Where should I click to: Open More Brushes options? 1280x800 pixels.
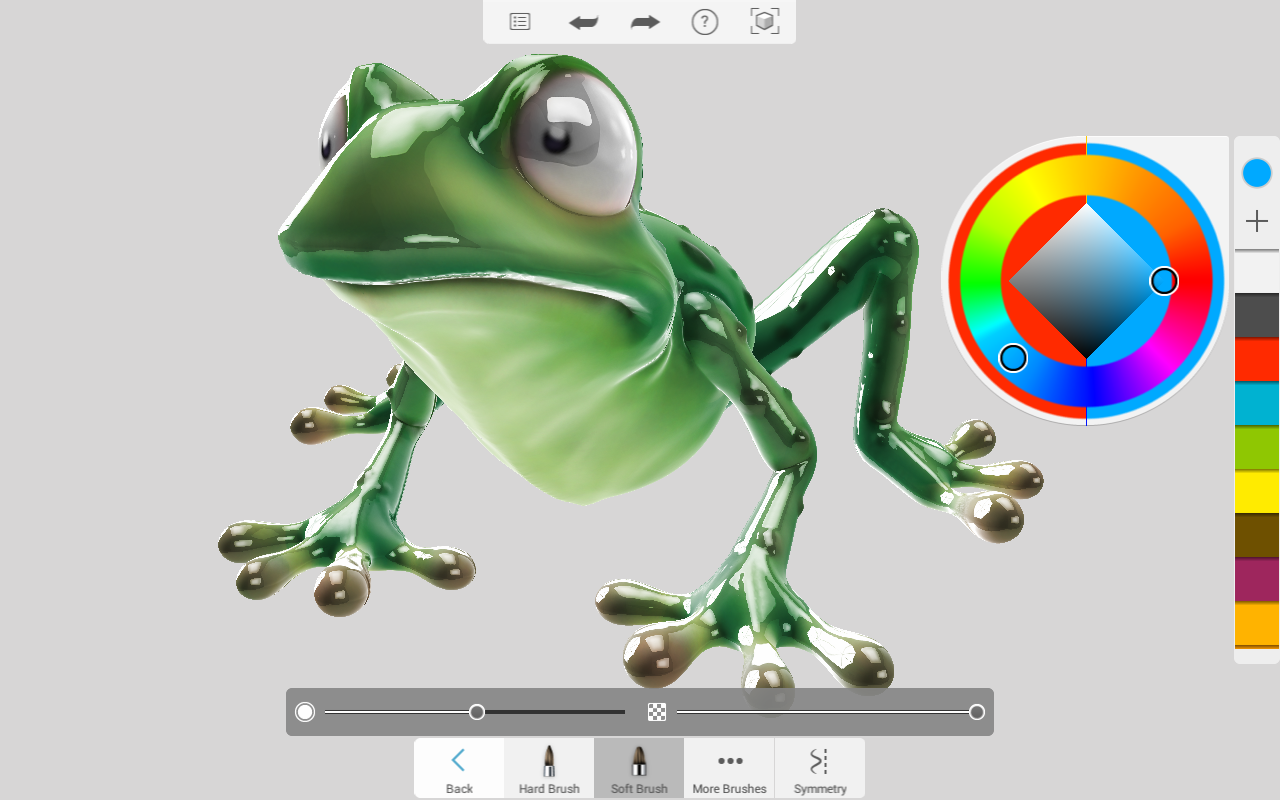(730, 768)
